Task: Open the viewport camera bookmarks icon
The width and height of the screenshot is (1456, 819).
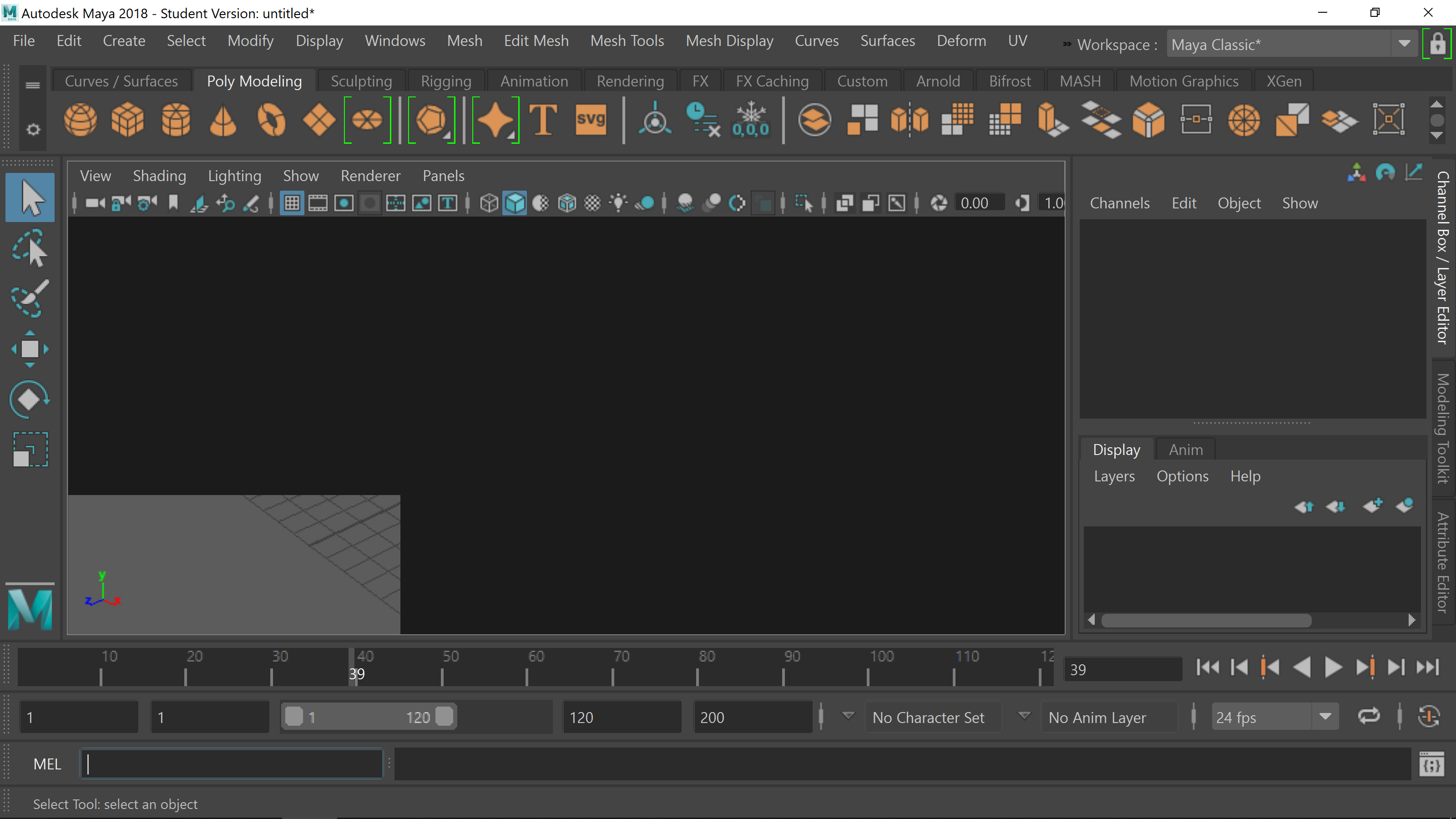Action: (173, 203)
